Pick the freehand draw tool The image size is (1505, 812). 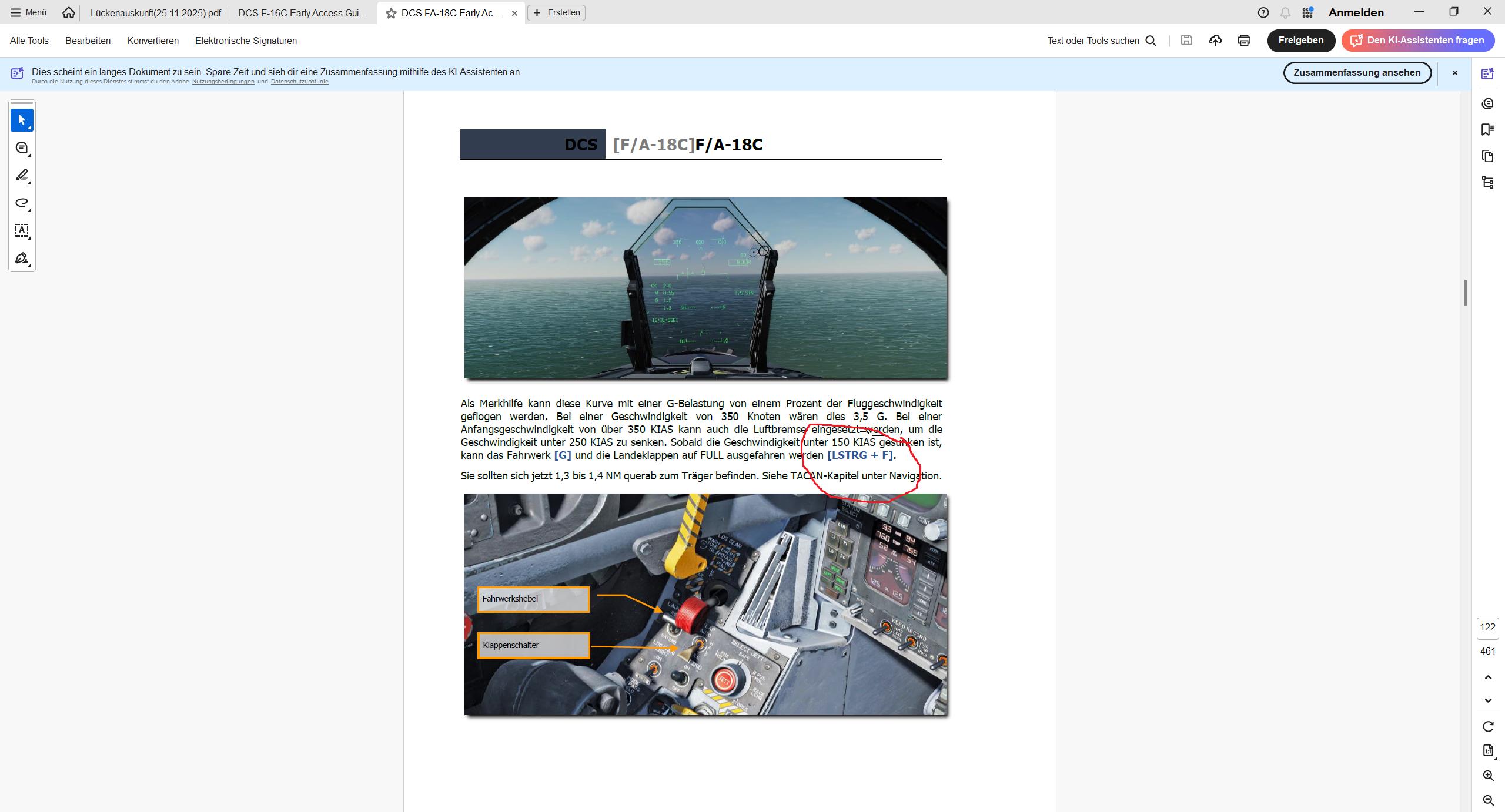[22, 203]
